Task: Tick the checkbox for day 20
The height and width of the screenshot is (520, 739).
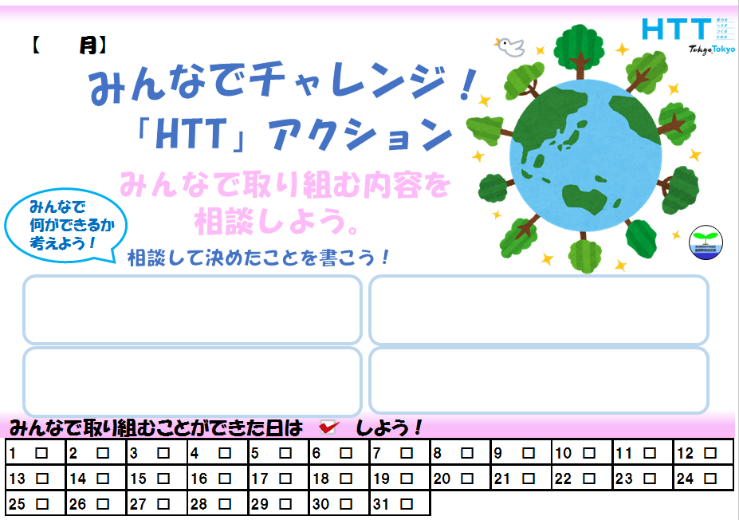Action: click(x=467, y=479)
